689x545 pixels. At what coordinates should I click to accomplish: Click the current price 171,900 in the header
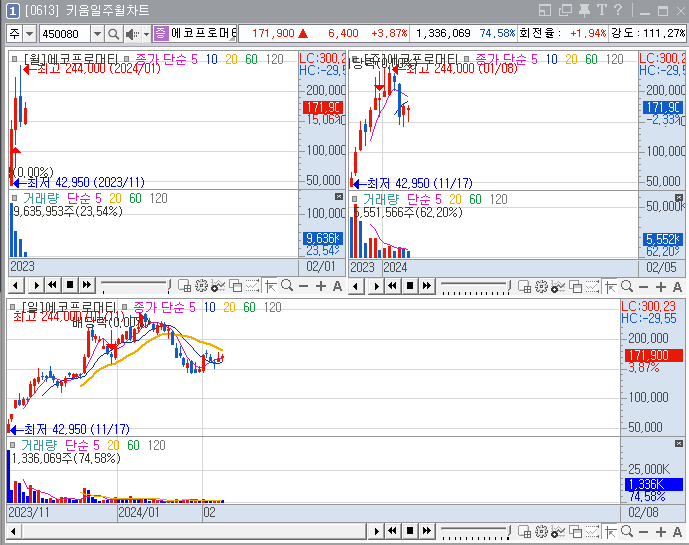pos(273,33)
